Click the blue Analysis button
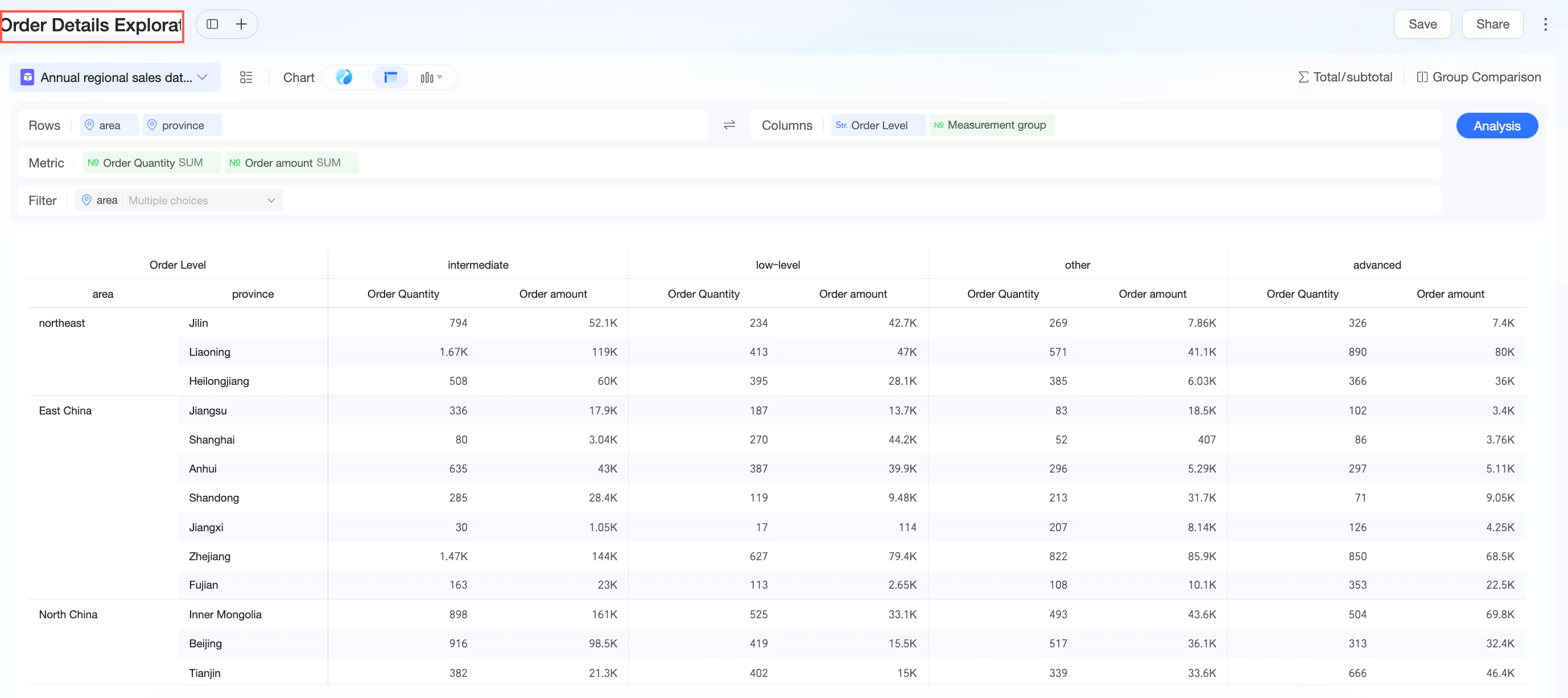This screenshot has width=1568, height=698. tap(1497, 125)
